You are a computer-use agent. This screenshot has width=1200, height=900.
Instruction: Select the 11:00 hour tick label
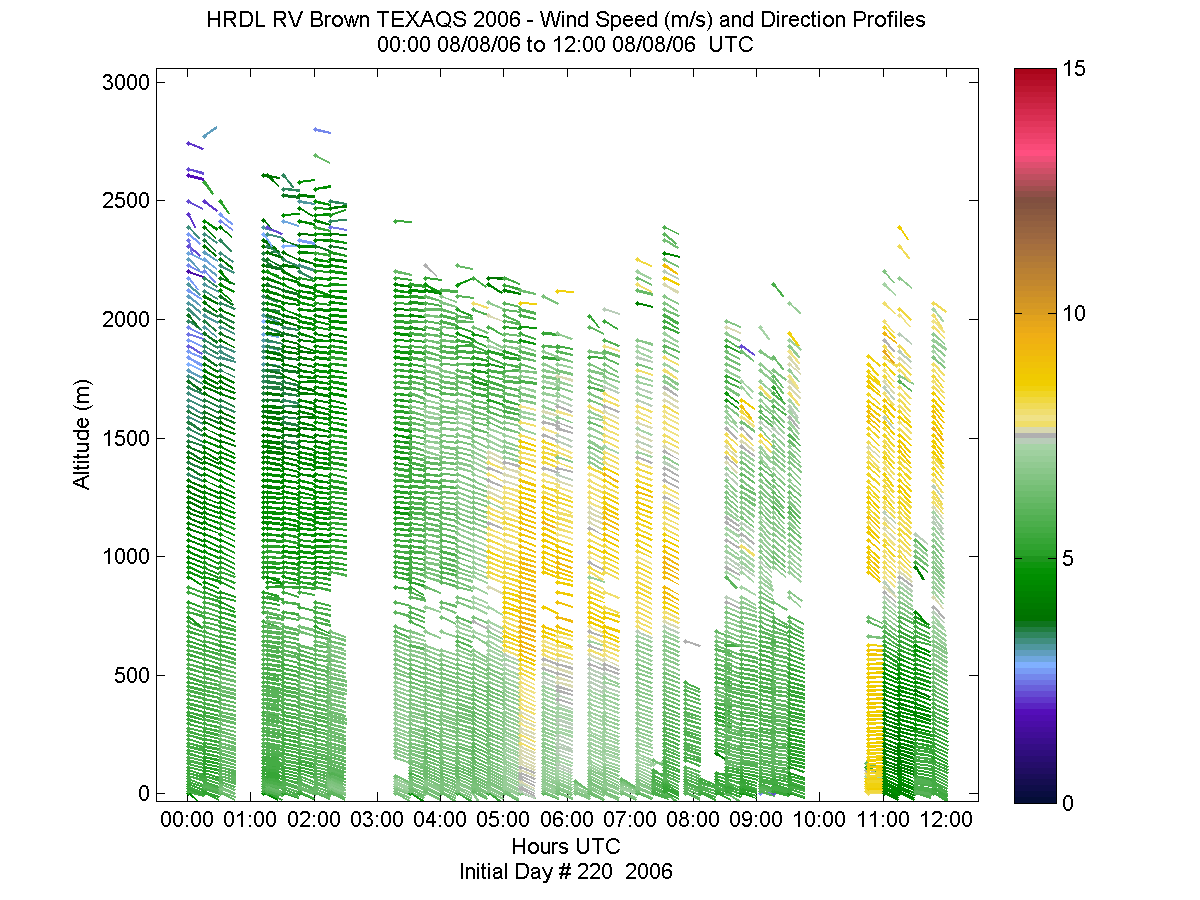click(883, 820)
